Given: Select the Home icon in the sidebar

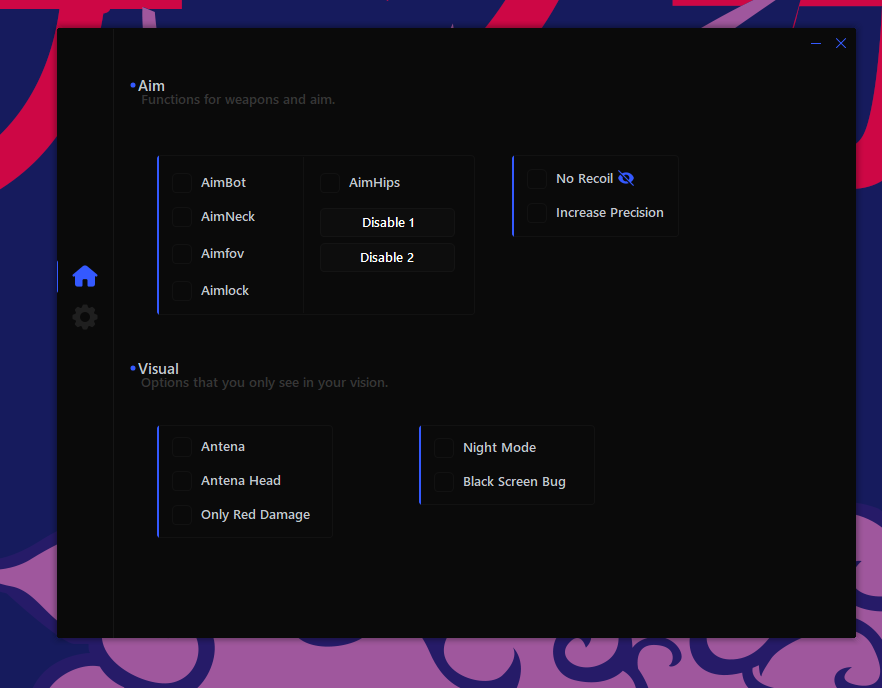Looking at the screenshot, I should (x=85, y=275).
